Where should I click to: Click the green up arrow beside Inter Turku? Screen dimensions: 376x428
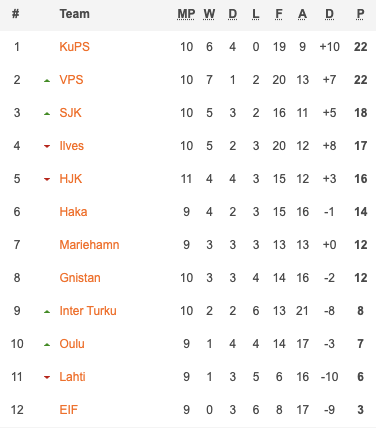47,311
